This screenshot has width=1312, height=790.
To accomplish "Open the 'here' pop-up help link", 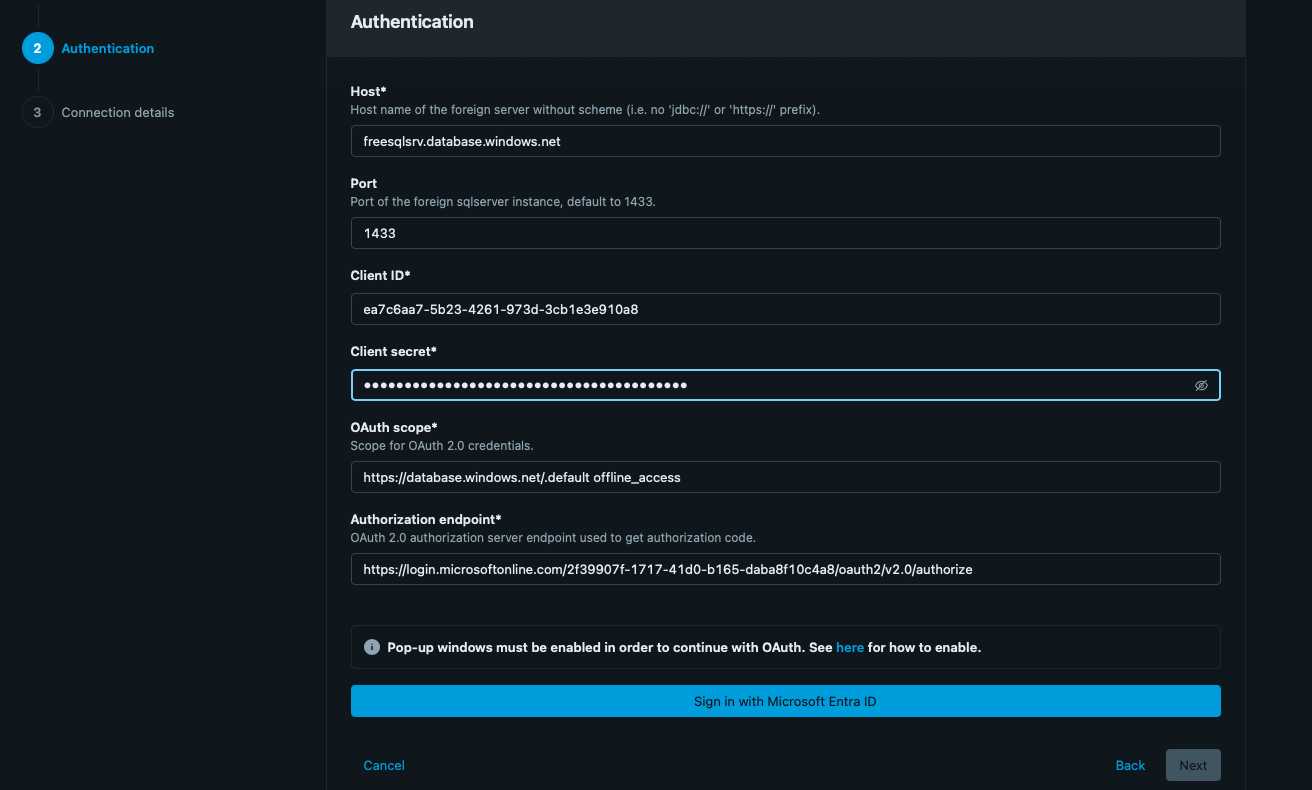I will 850,647.
